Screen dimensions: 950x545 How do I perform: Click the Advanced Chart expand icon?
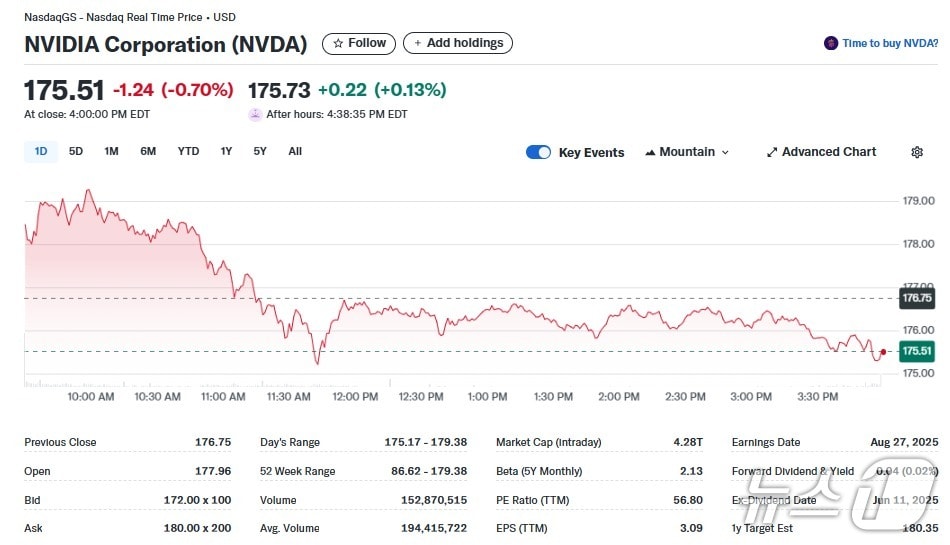(772, 152)
